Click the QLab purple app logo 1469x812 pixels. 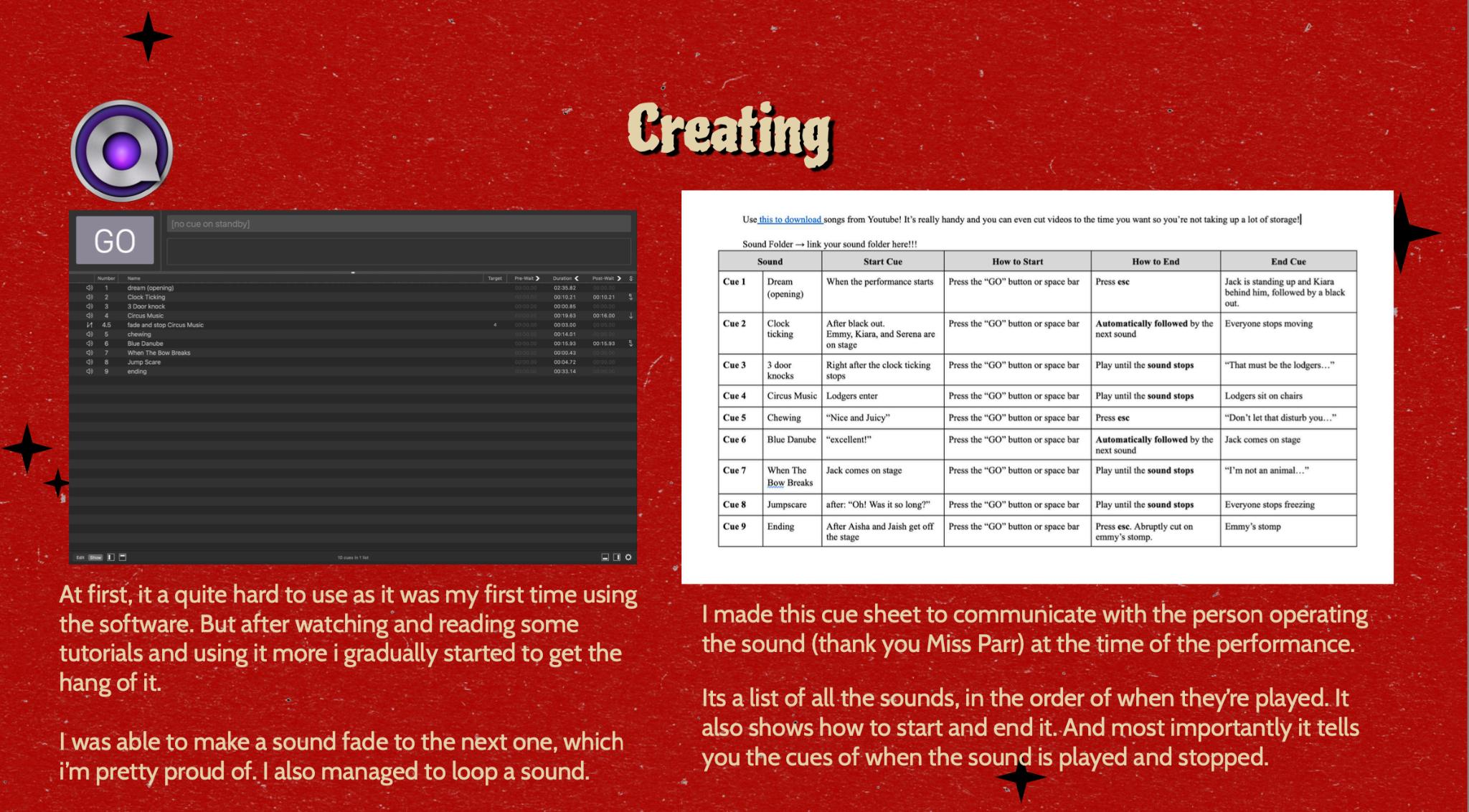(x=122, y=151)
